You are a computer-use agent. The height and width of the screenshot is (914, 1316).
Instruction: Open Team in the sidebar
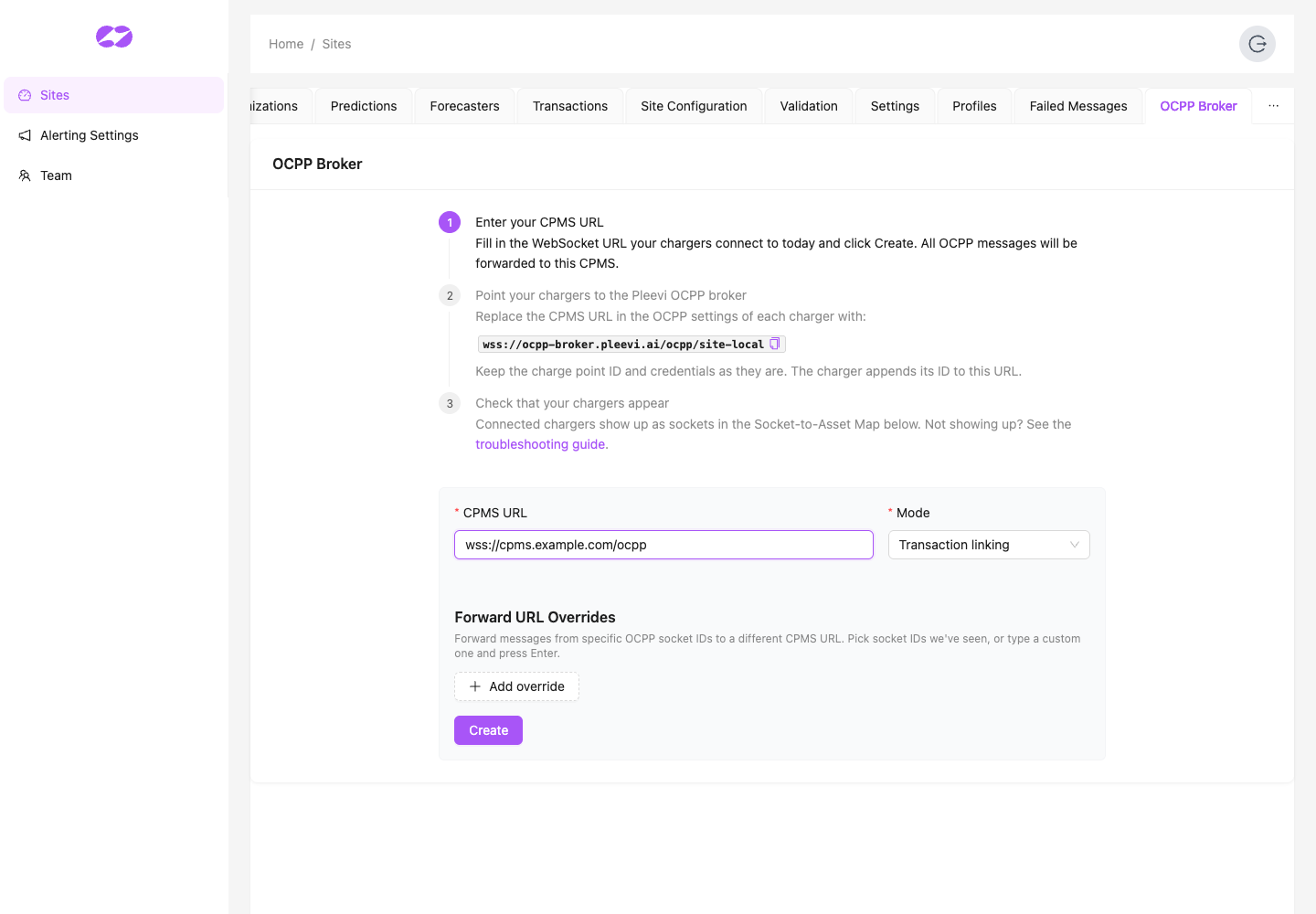pos(113,175)
